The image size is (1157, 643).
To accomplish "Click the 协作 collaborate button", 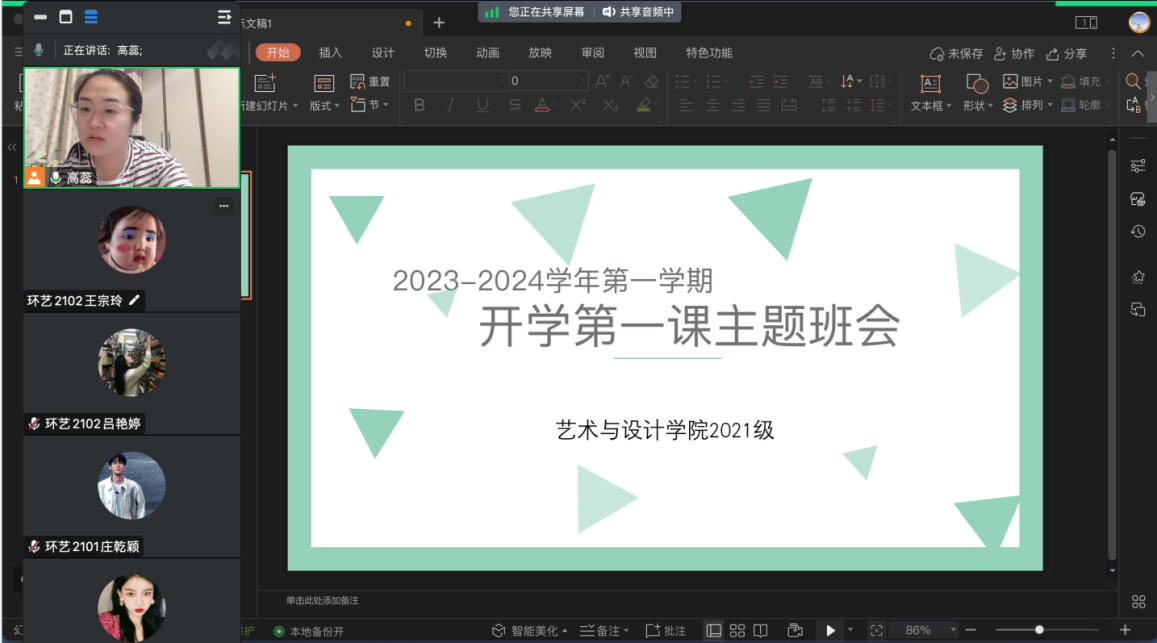I will point(1014,53).
